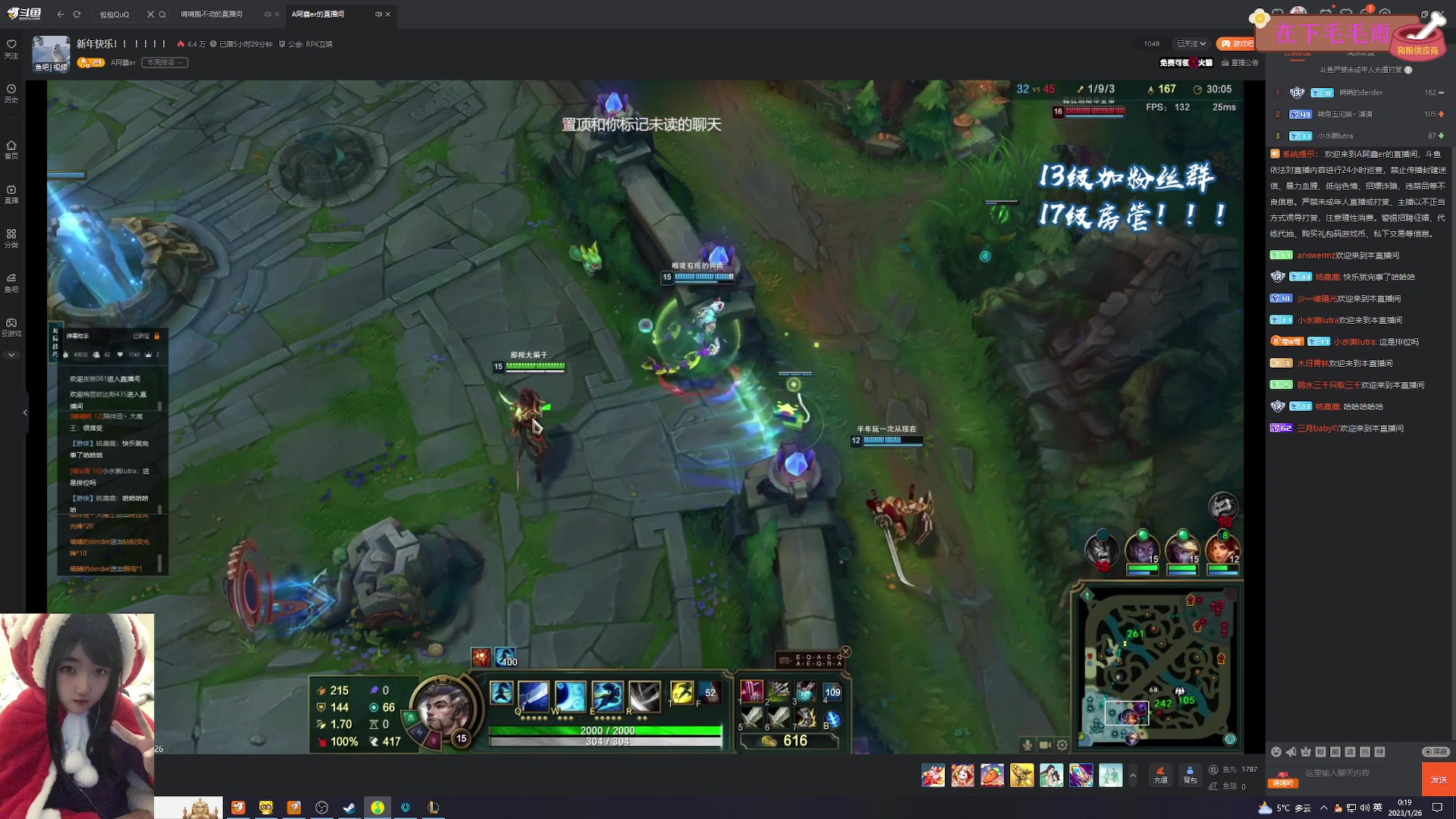Mute the A阿鑫er的直播间 tab audio
The width and height of the screenshot is (1456, 819).
pos(378,14)
